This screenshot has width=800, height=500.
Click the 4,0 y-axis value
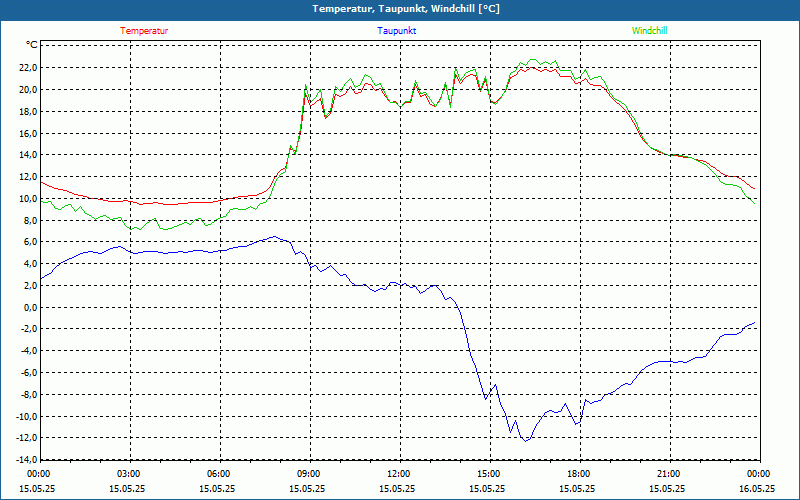(x=30, y=264)
